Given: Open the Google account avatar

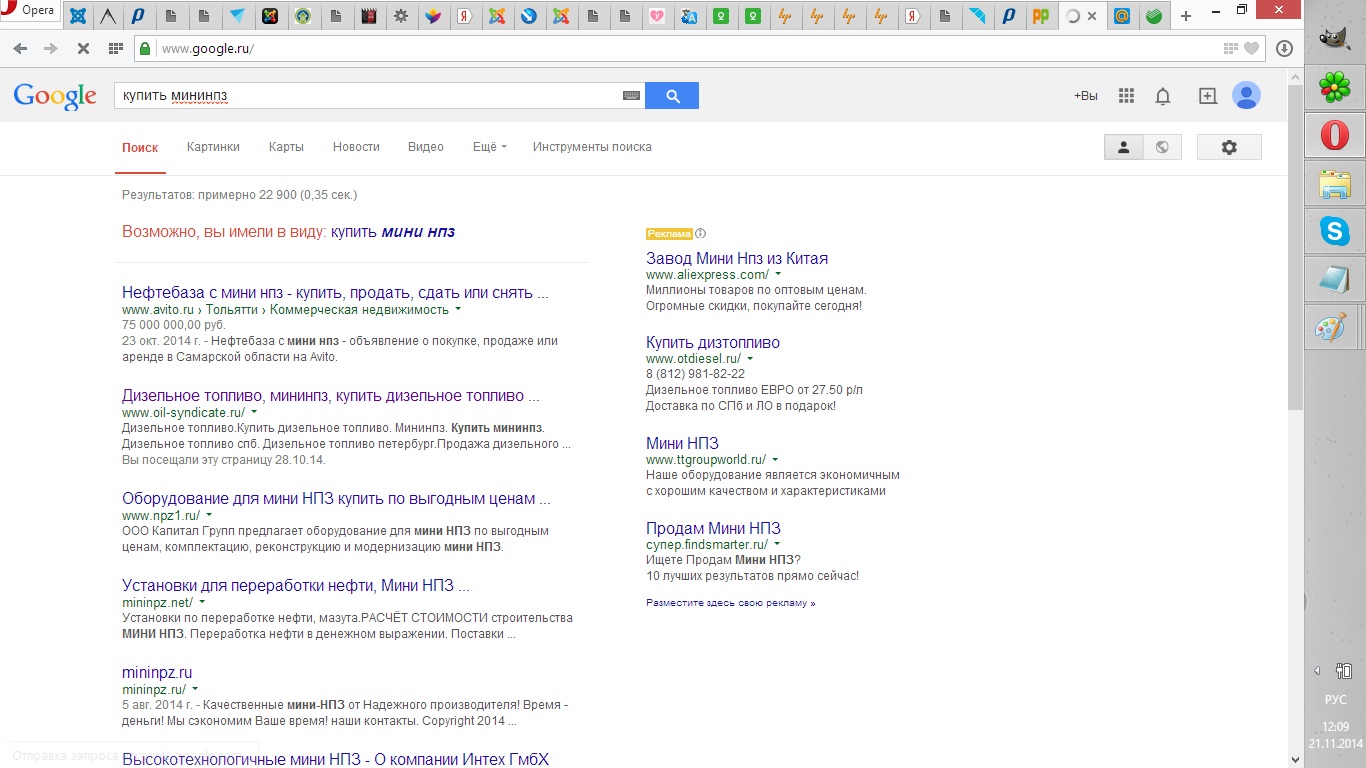Looking at the screenshot, I should [x=1246, y=96].
